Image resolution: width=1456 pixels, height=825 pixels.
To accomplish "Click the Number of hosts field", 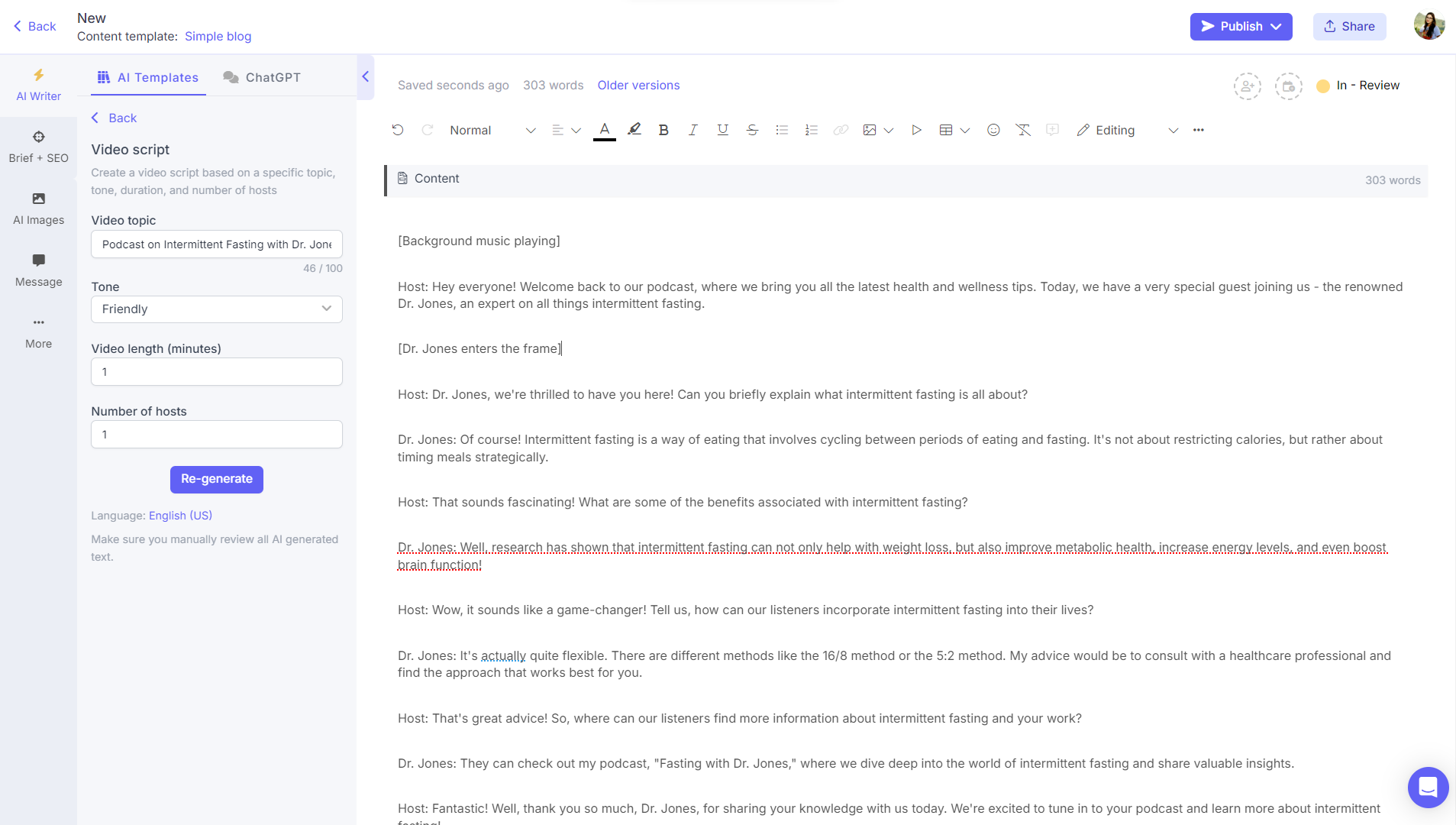I will (217, 435).
